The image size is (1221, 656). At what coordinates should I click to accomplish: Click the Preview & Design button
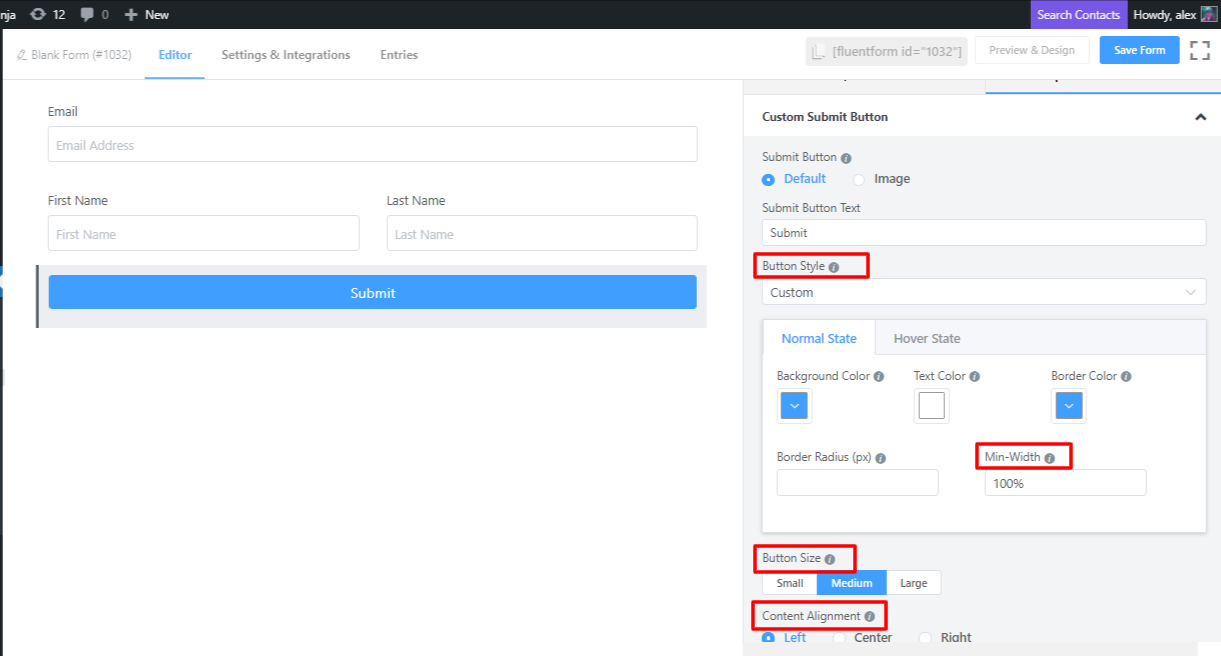point(1030,50)
